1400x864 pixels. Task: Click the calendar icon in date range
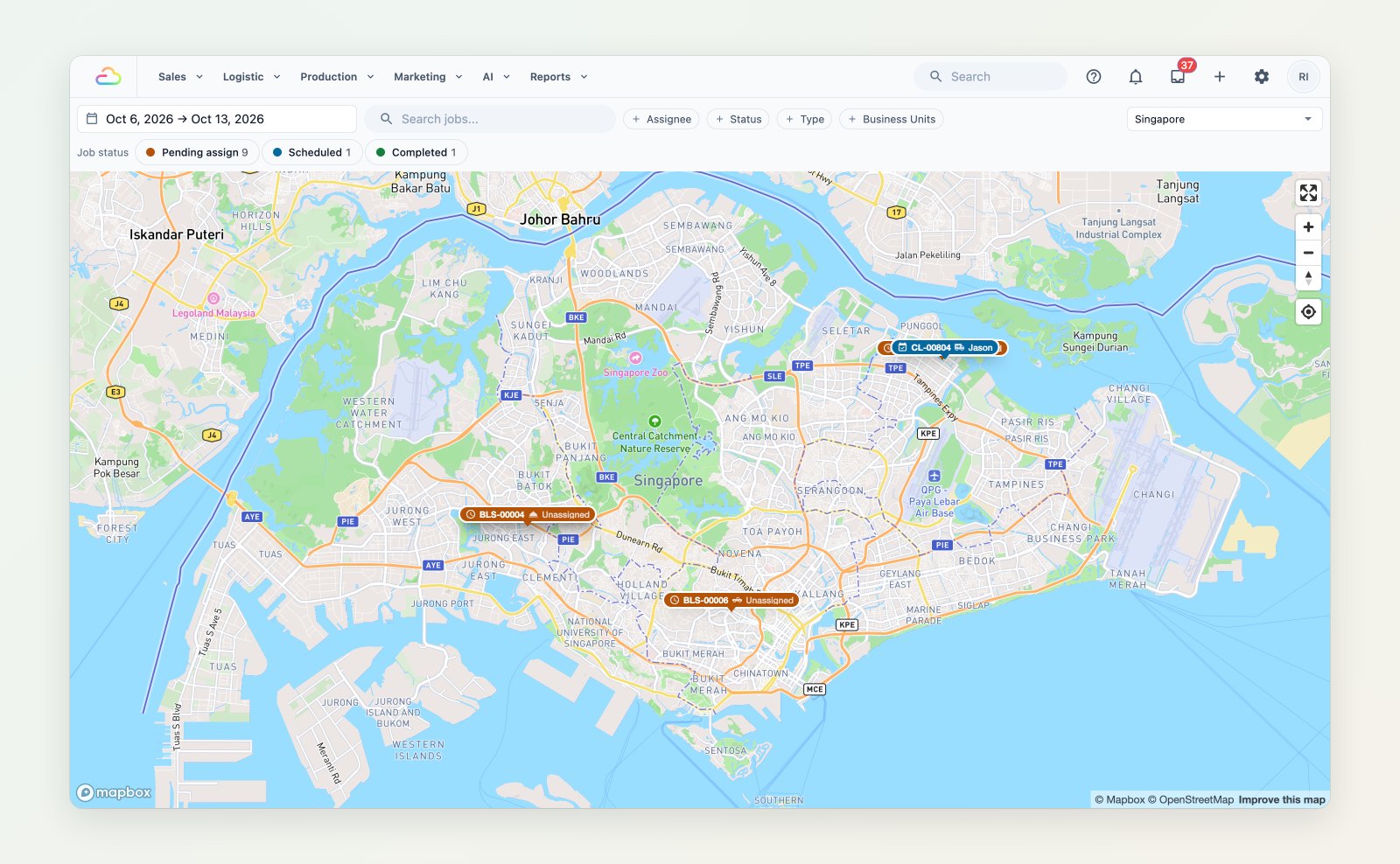pos(92,119)
